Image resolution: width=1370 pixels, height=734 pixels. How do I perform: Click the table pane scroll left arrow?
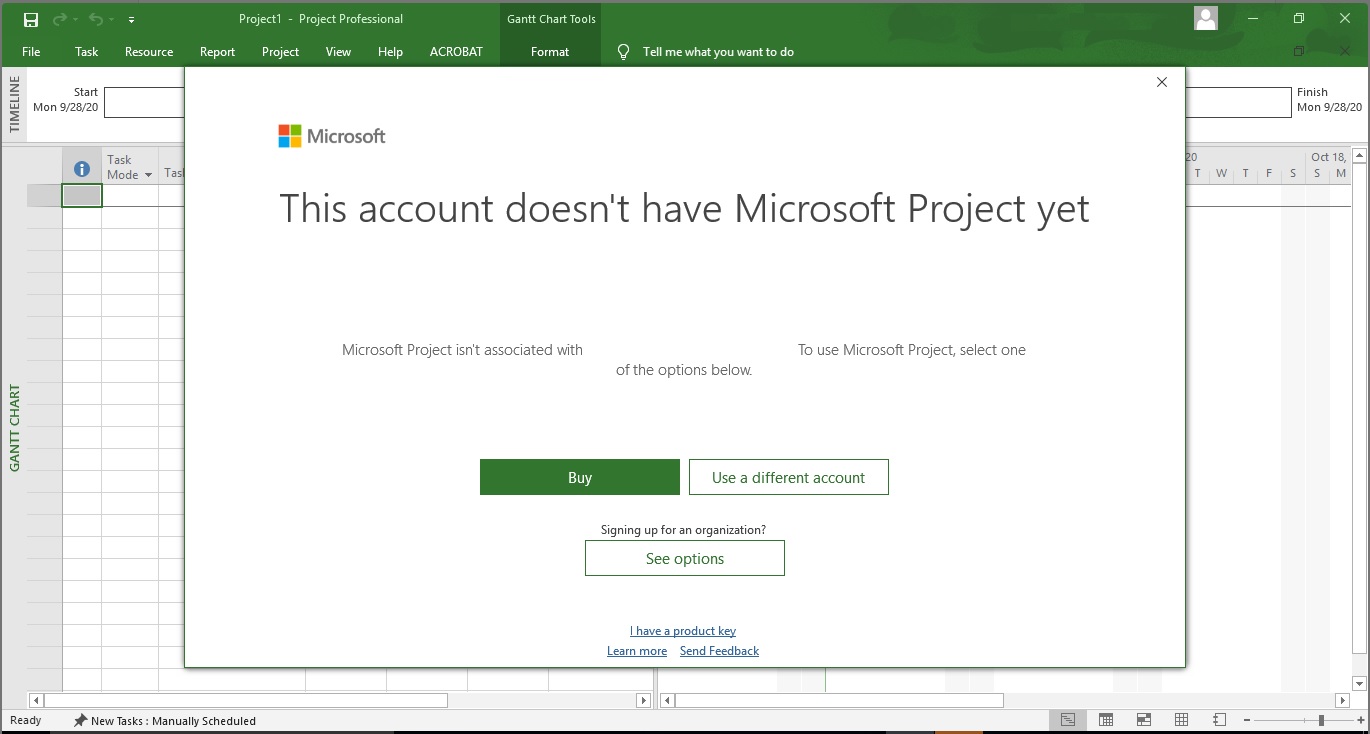[x=36, y=701]
